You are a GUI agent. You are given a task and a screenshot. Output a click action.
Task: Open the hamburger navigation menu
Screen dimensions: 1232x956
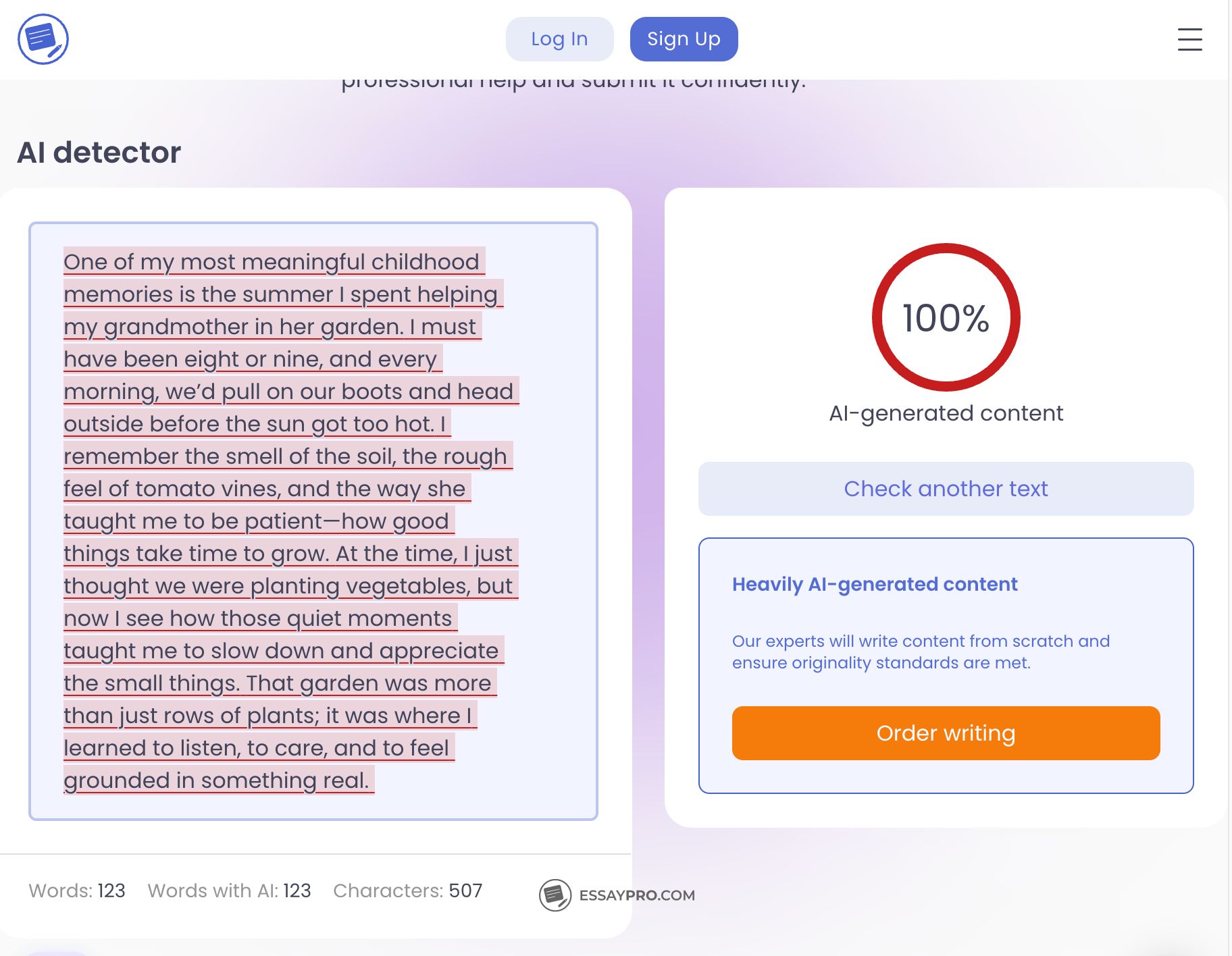[x=1189, y=41]
